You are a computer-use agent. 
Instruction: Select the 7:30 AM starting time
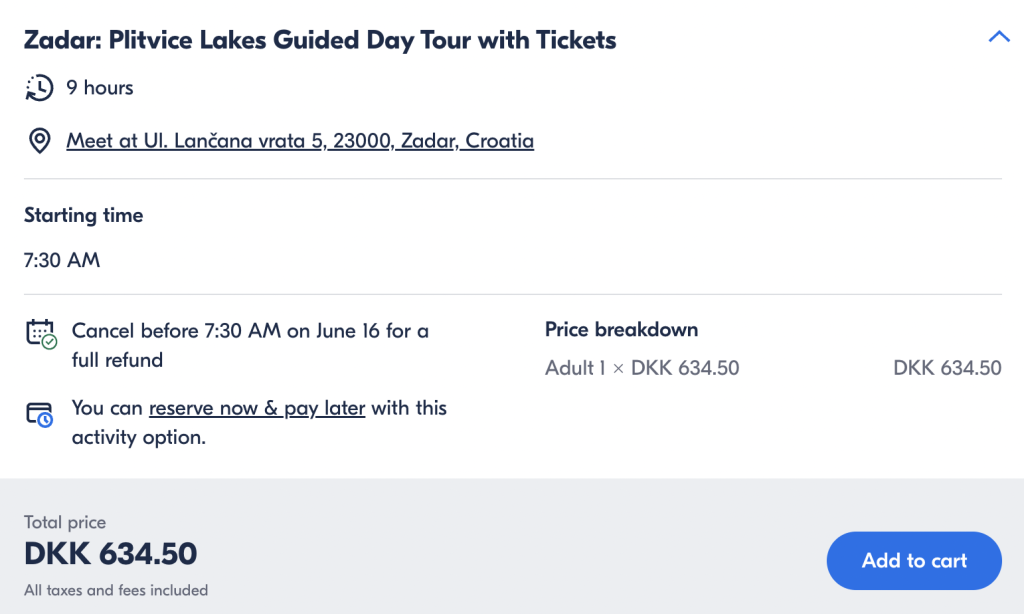coord(62,260)
